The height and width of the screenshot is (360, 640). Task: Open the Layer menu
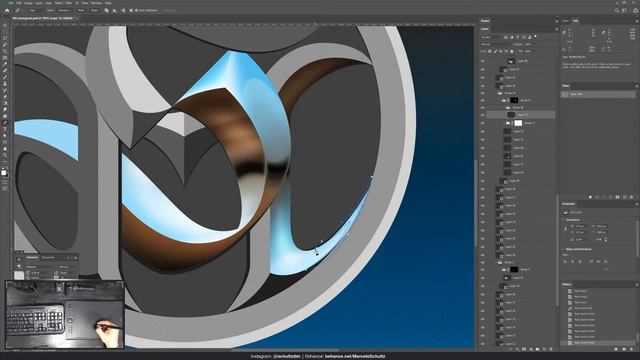pyautogui.click(x=39, y=3)
